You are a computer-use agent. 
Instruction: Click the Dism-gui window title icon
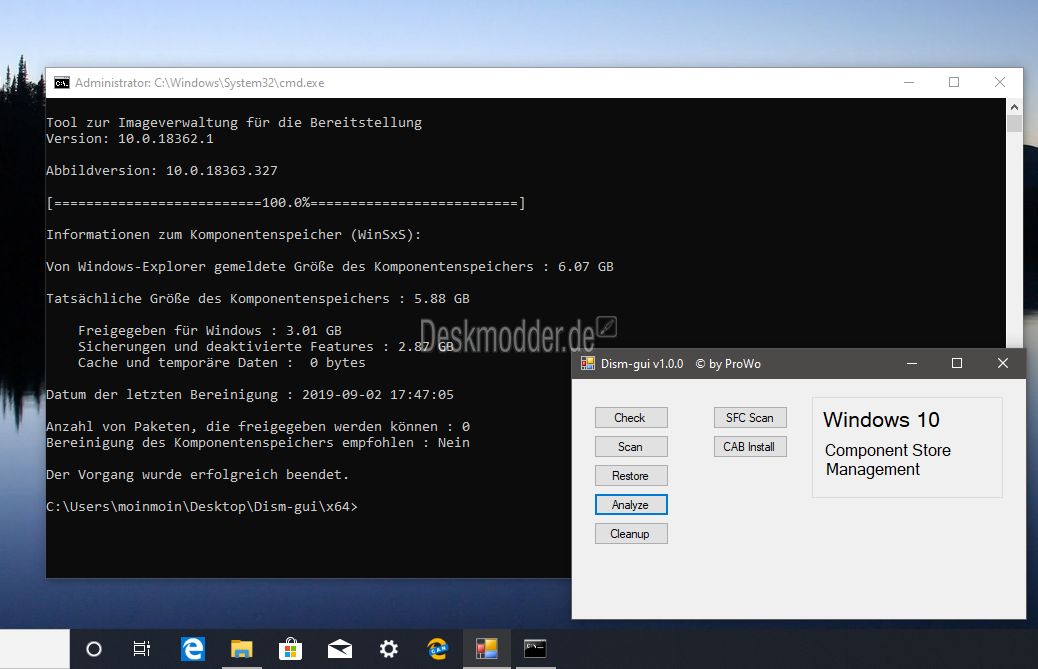click(x=588, y=363)
